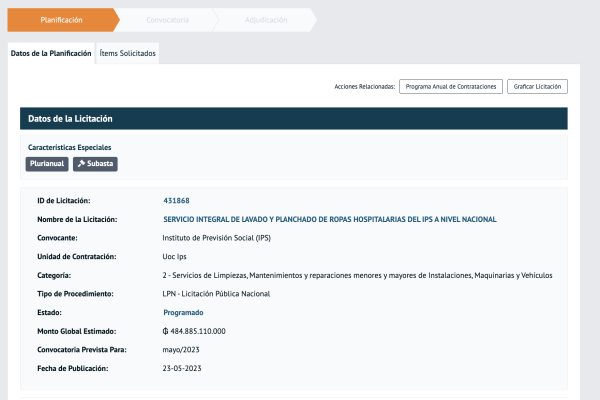Switch to Datos de la Planificación tab
Screen dimensions: 600x400
click(x=51, y=52)
